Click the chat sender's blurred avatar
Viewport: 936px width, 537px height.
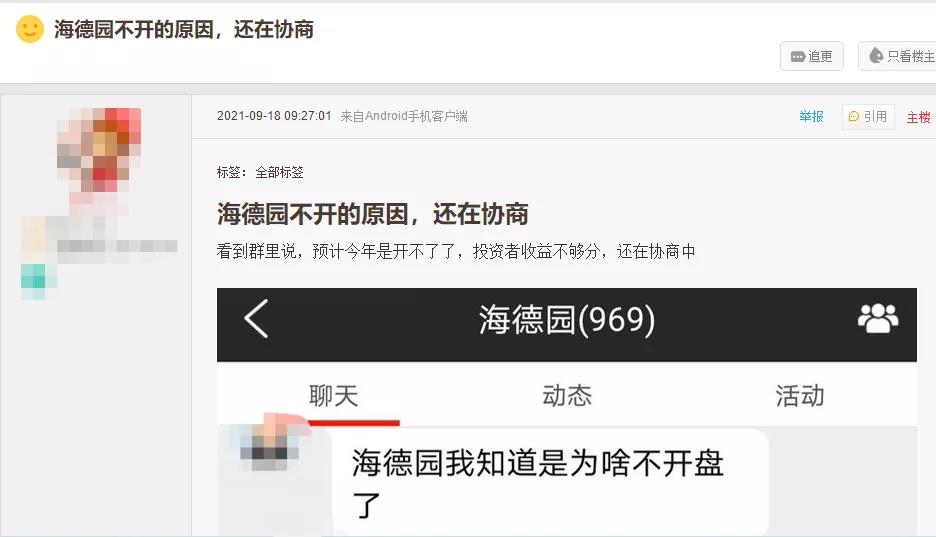pyautogui.click(x=270, y=445)
